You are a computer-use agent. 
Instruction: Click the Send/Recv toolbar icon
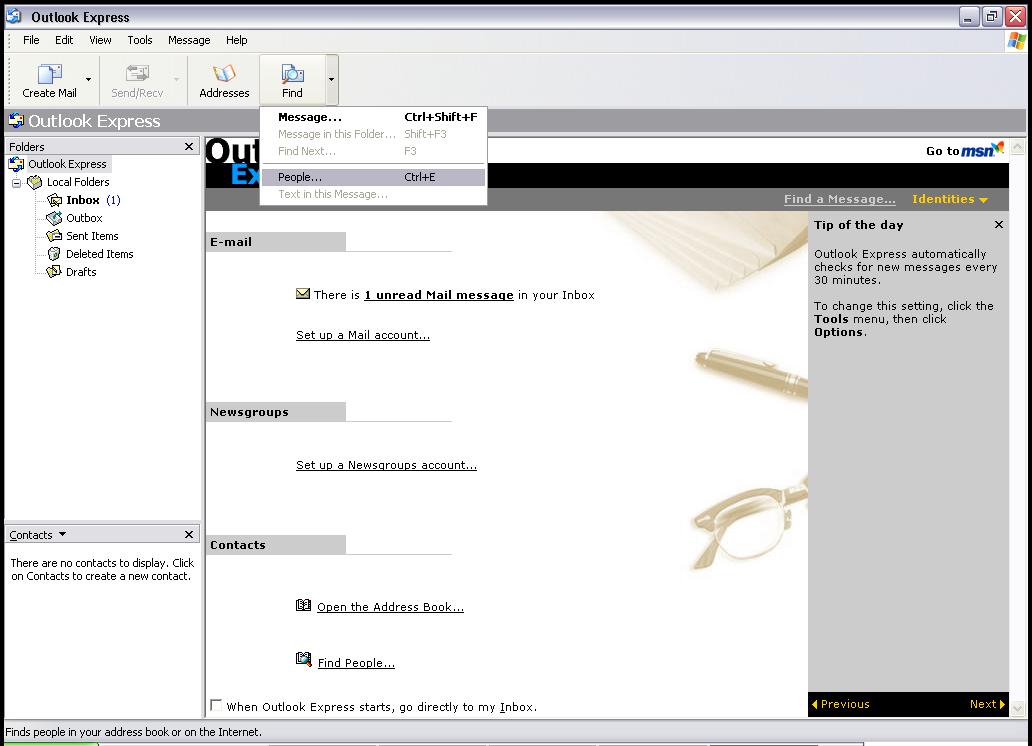pyautogui.click(x=137, y=73)
